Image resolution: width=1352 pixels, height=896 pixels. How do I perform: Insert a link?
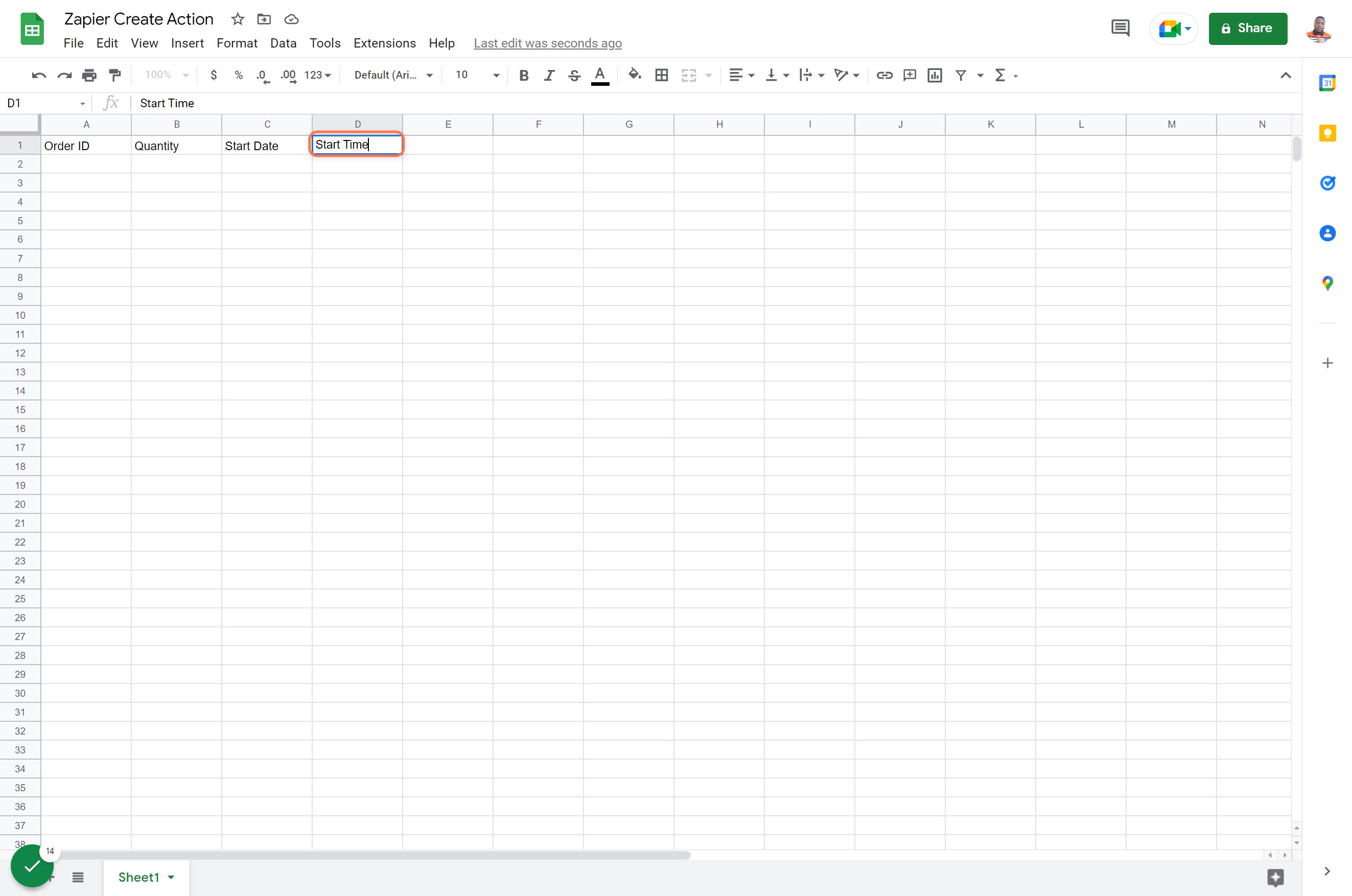coord(884,75)
